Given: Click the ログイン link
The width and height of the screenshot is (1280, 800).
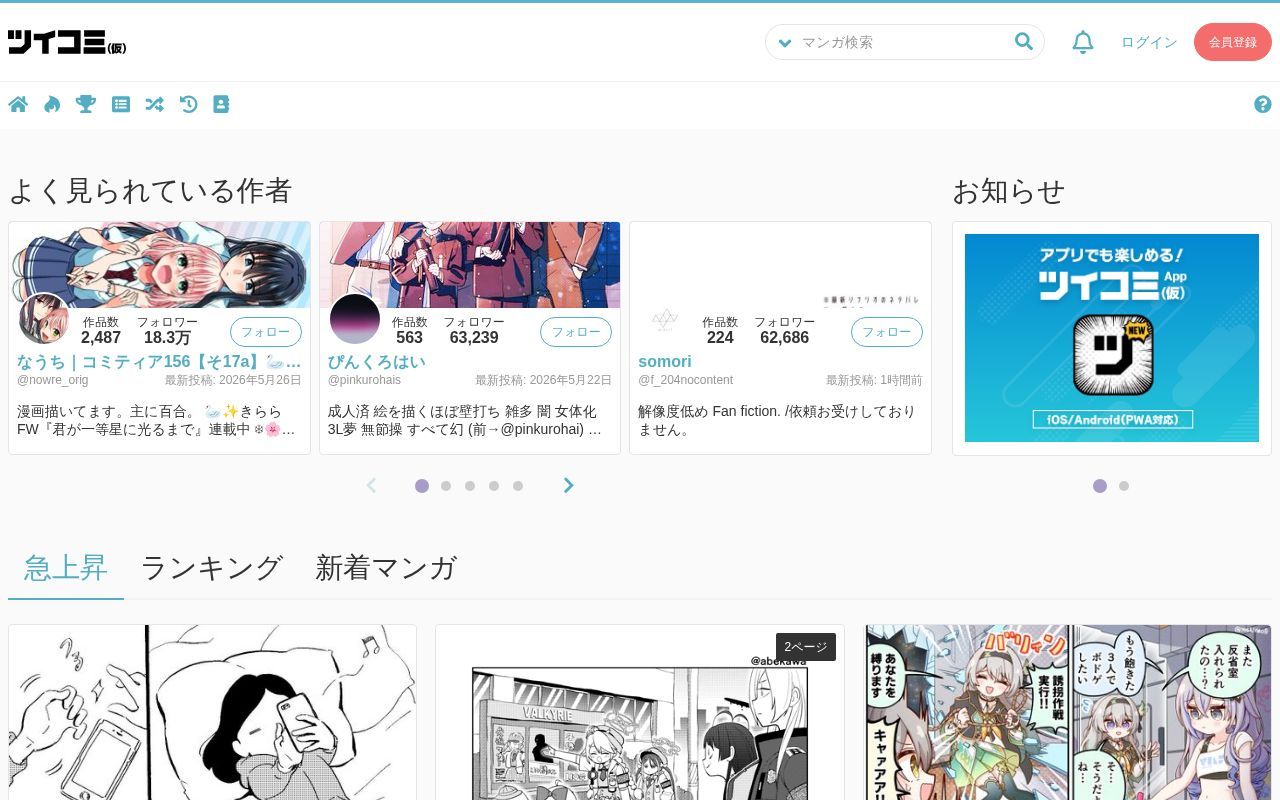Looking at the screenshot, I should [x=1149, y=42].
